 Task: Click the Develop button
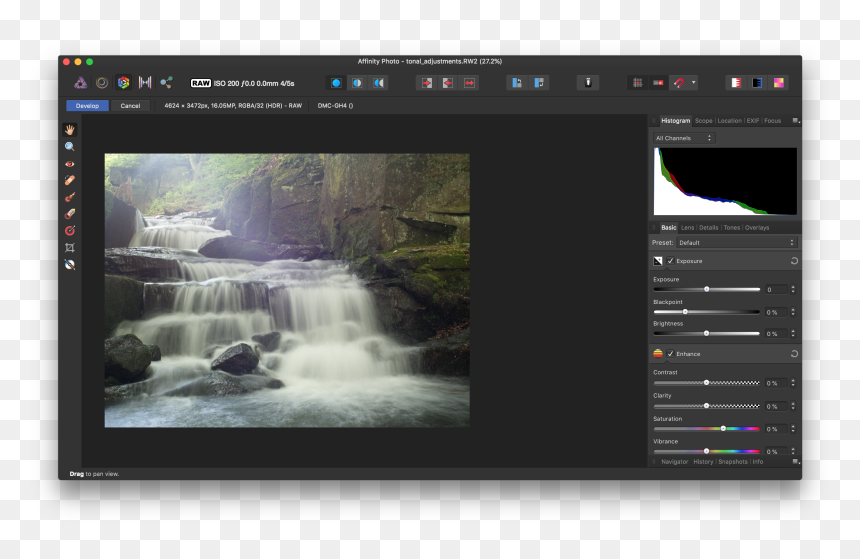88,106
